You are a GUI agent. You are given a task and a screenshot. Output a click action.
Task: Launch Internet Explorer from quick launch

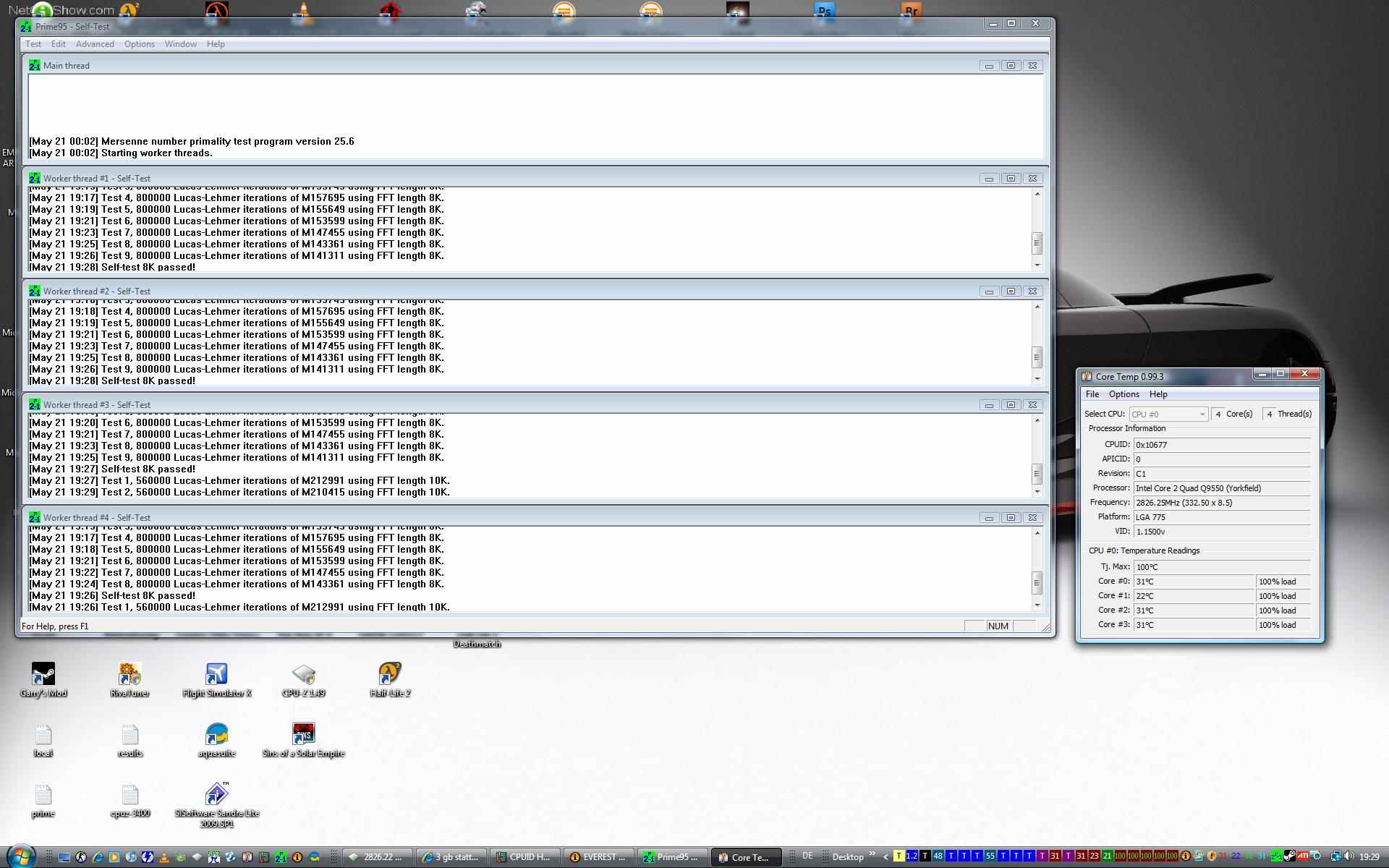coord(98,857)
